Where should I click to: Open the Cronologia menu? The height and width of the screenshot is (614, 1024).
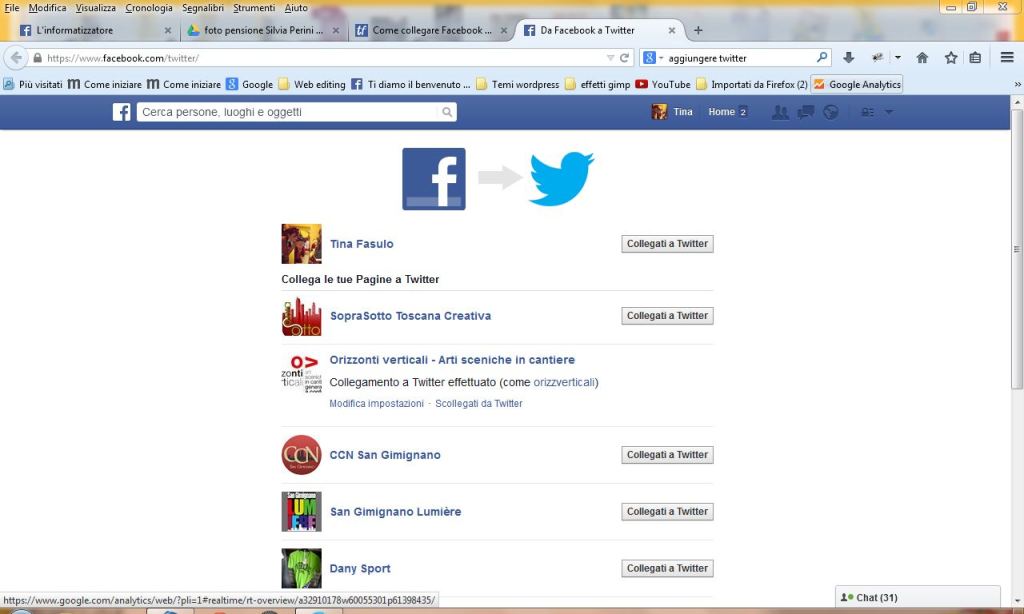point(149,8)
